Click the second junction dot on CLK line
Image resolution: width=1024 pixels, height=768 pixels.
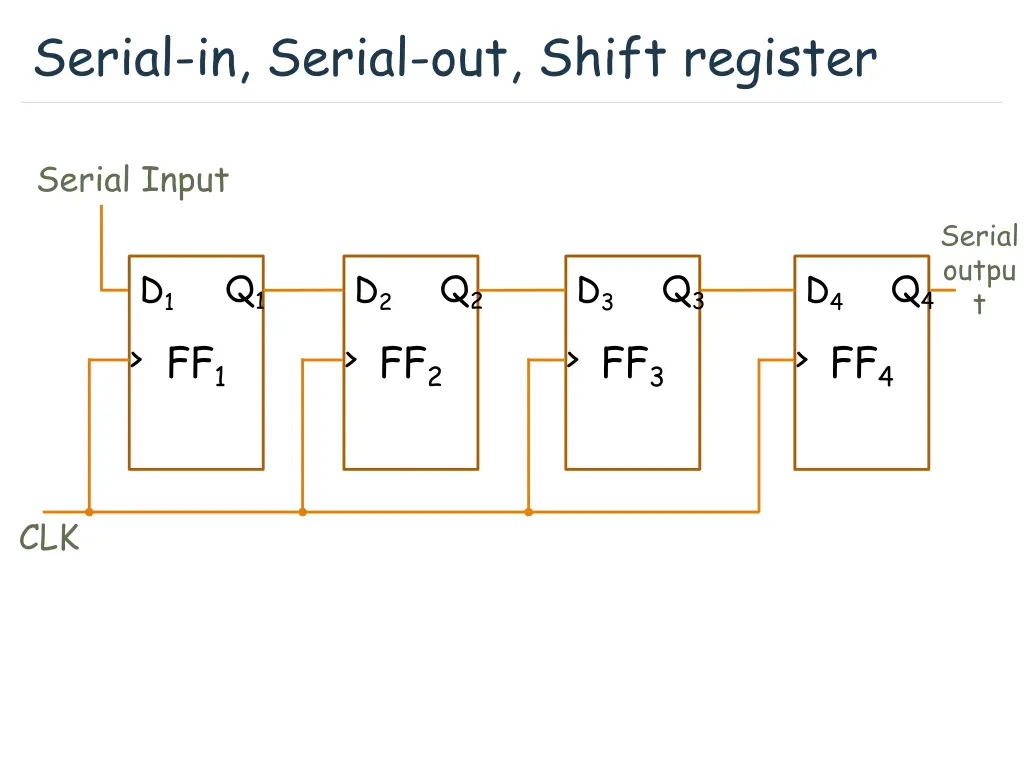tap(303, 512)
